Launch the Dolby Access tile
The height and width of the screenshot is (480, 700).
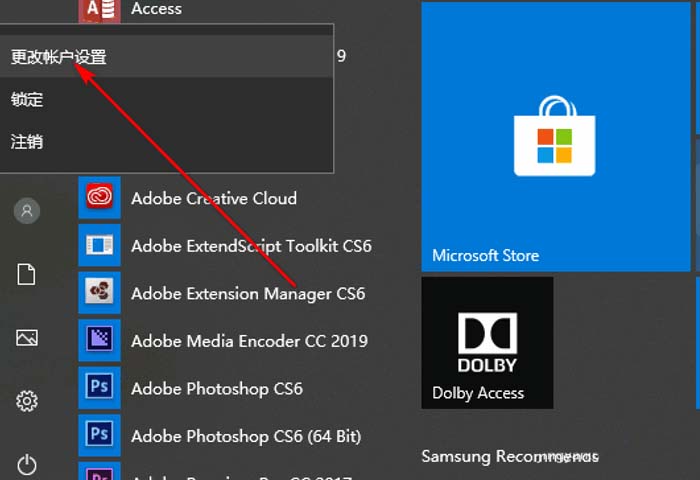pos(487,343)
